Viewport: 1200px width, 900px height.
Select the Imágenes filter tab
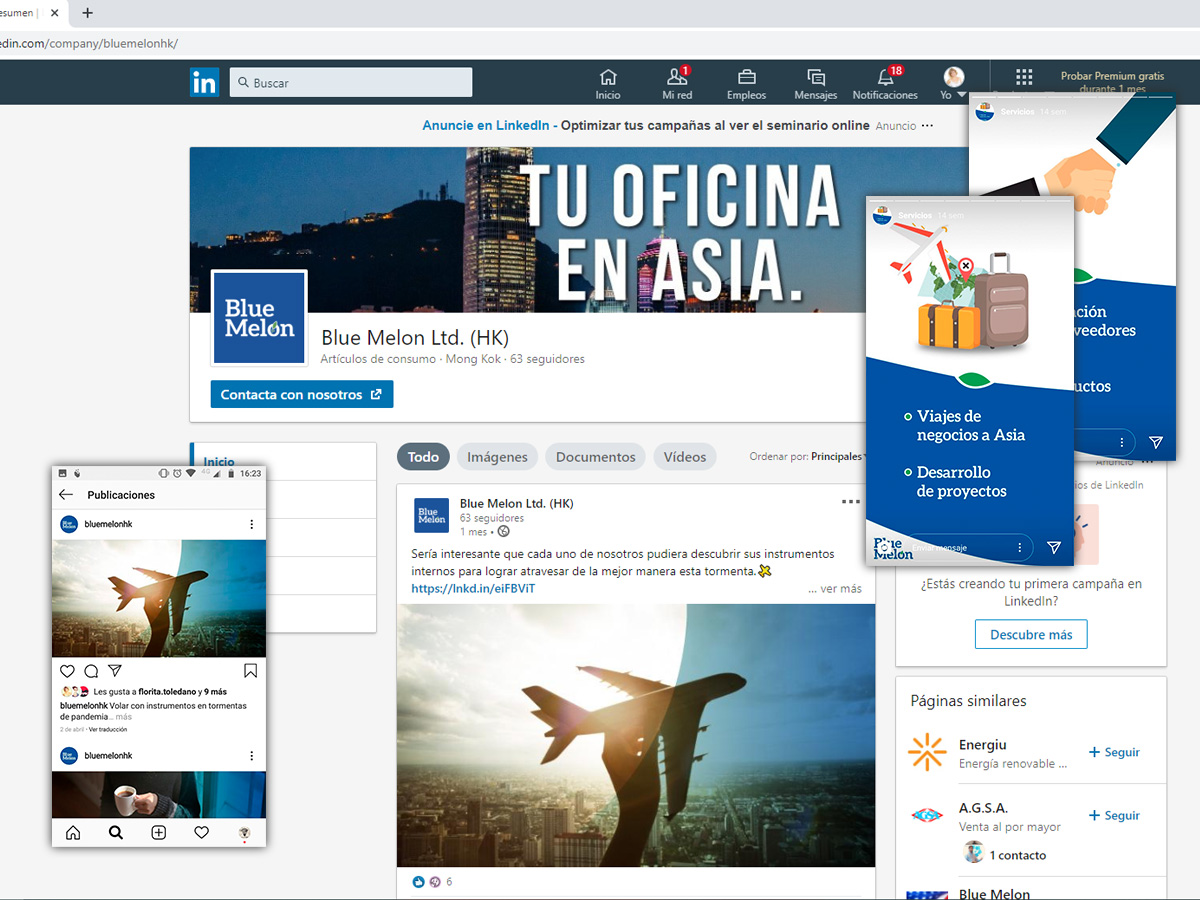[497, 457]
